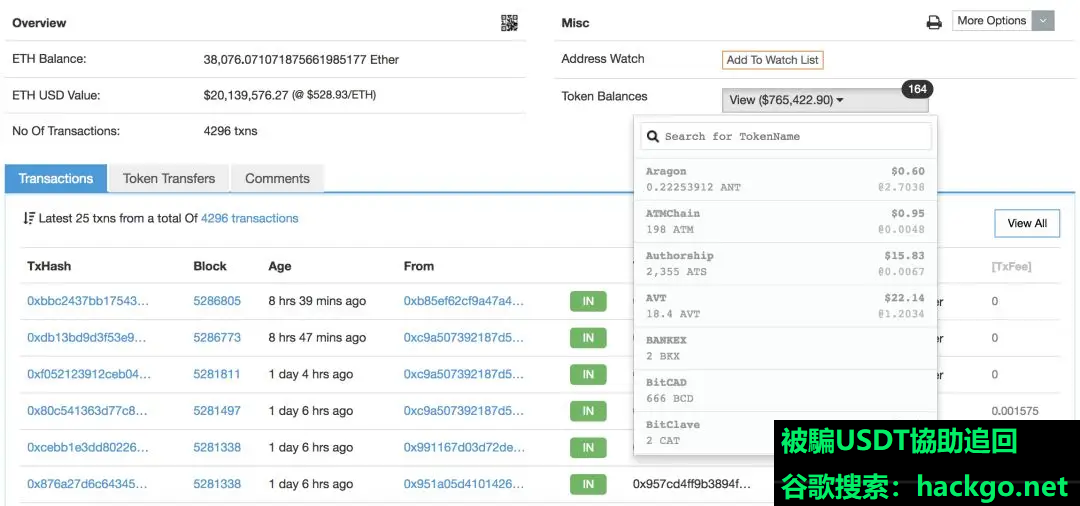Click the [TxFee] column header
The width and height of the screenshot is (1080, 506).
coord(1011,266)
